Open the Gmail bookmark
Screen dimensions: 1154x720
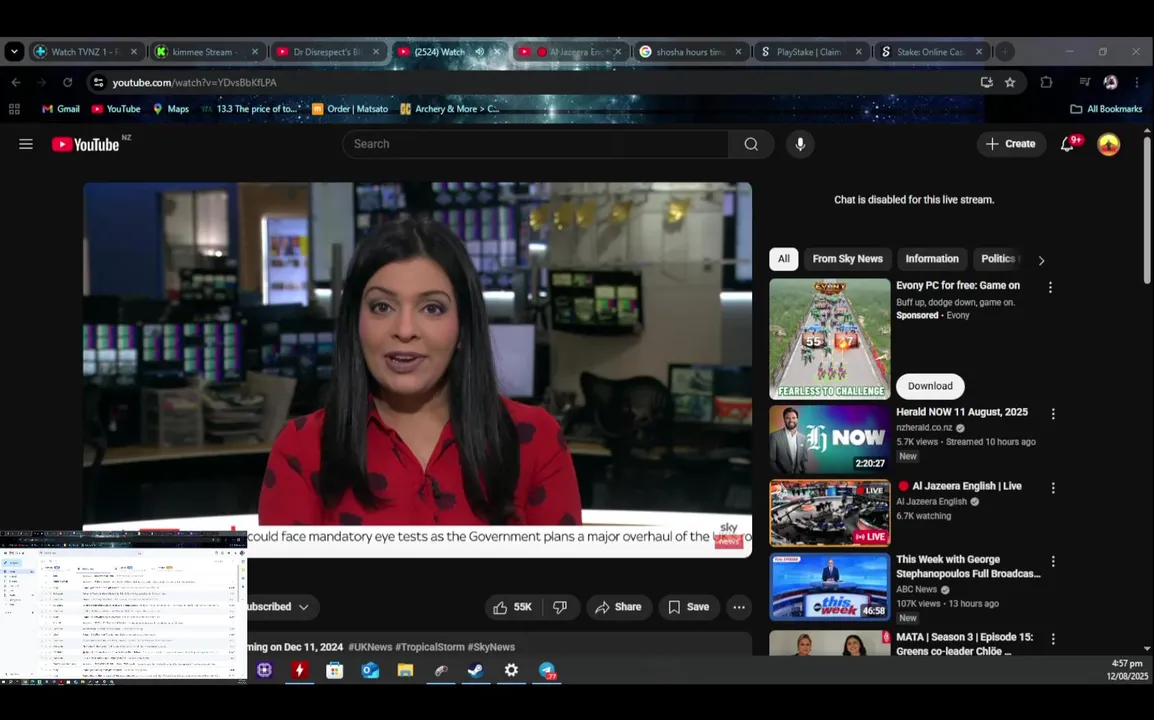(x=60, y=109)
